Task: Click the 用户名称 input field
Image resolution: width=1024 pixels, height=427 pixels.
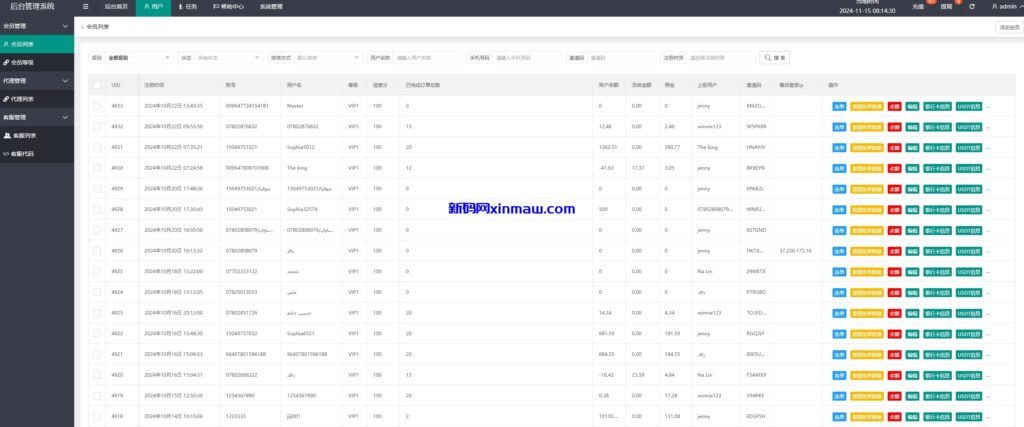Action: pos(428,58)
